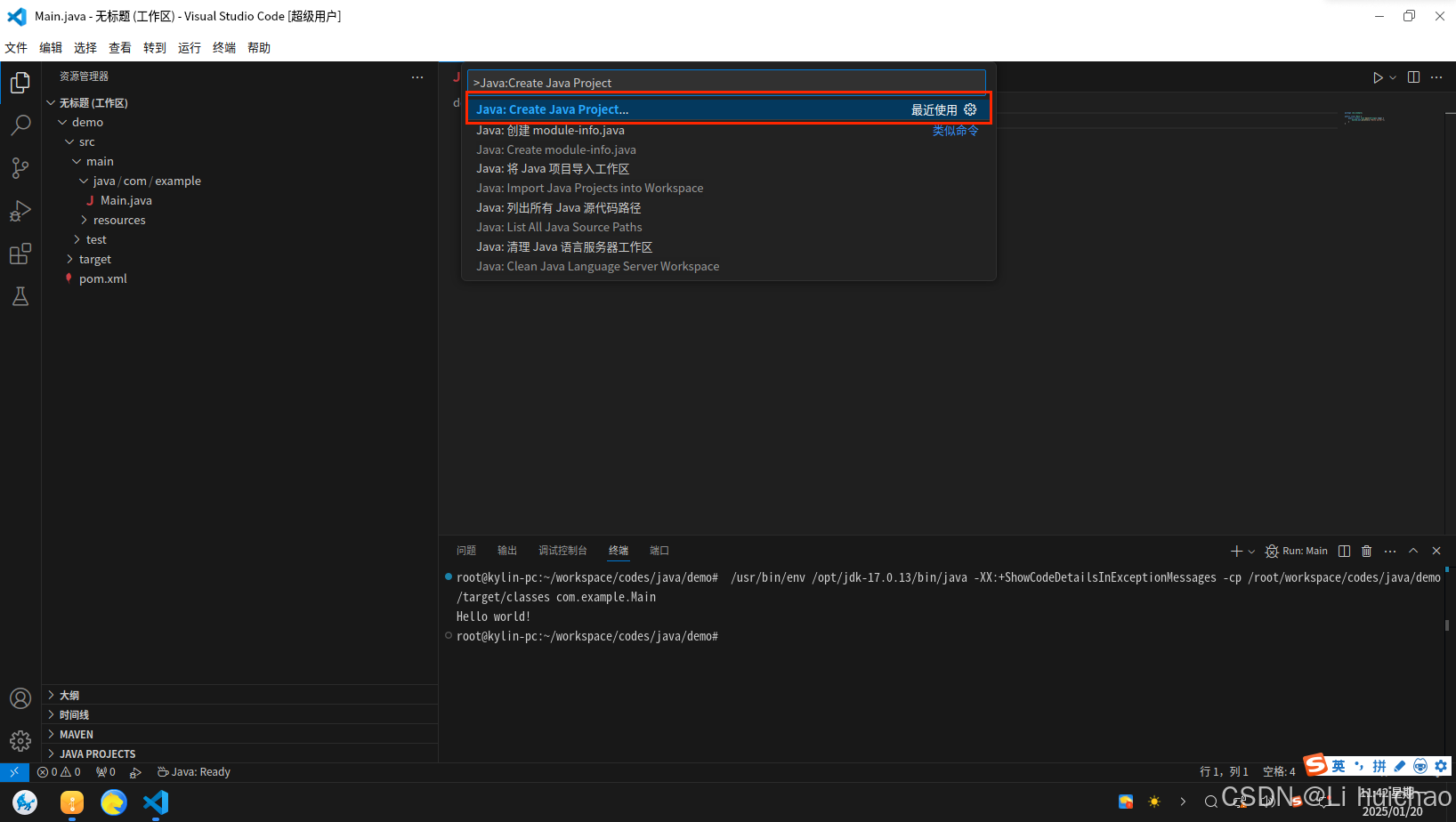
Task: Select the Run: Main terminal label
Action: [1297, 552]
